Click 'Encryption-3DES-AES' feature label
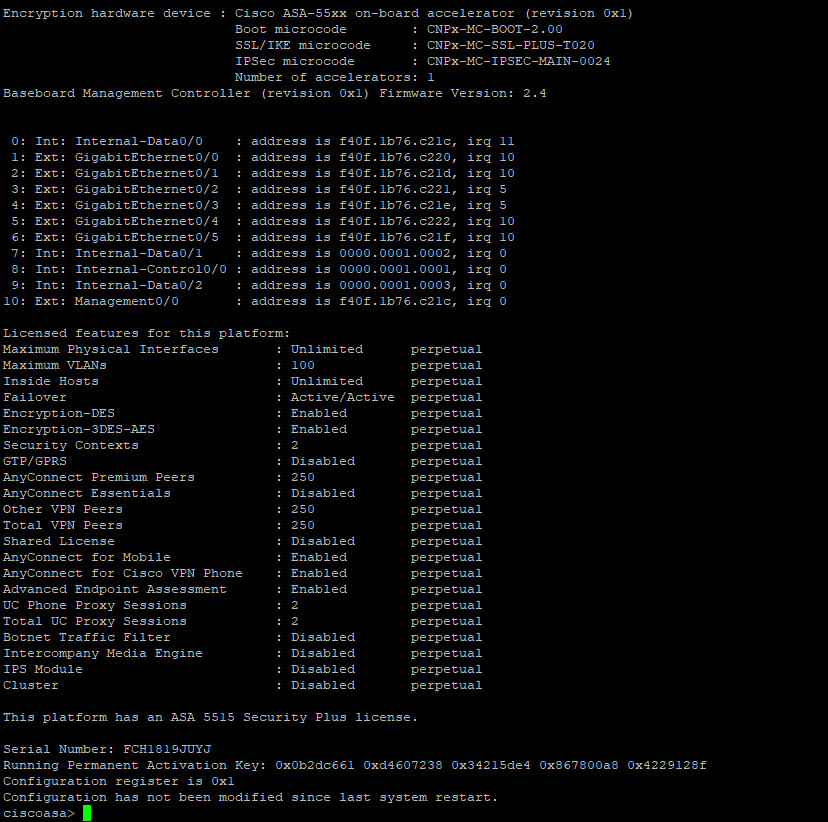 (x=79, y=429)
